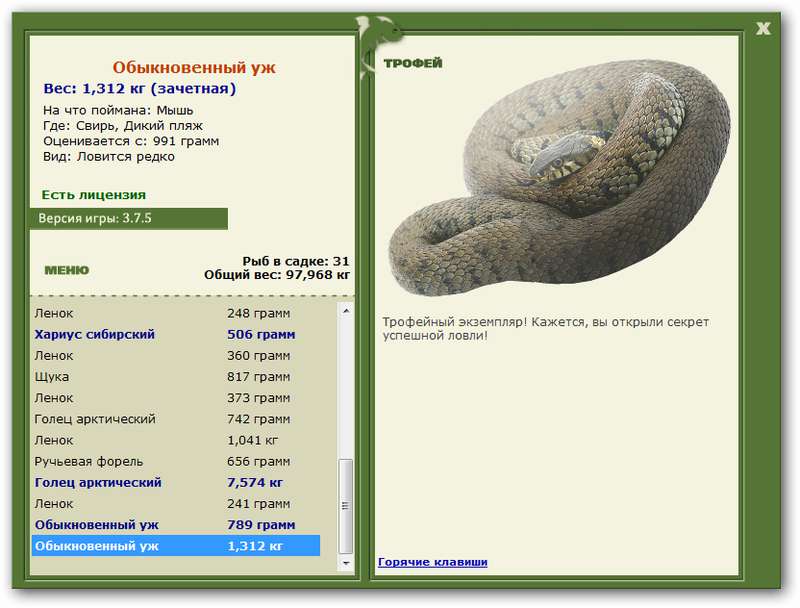Click the Вес: 1,312 кг (зачетная) line

[140, 88]
